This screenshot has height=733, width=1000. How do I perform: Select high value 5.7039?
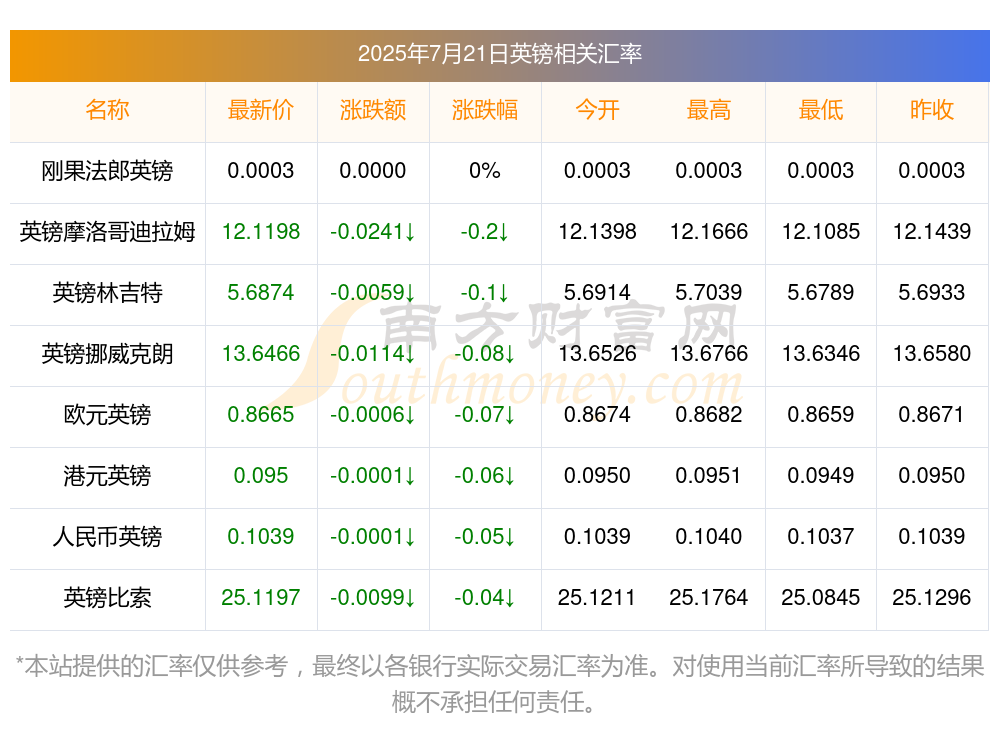(x=709, y=293)
